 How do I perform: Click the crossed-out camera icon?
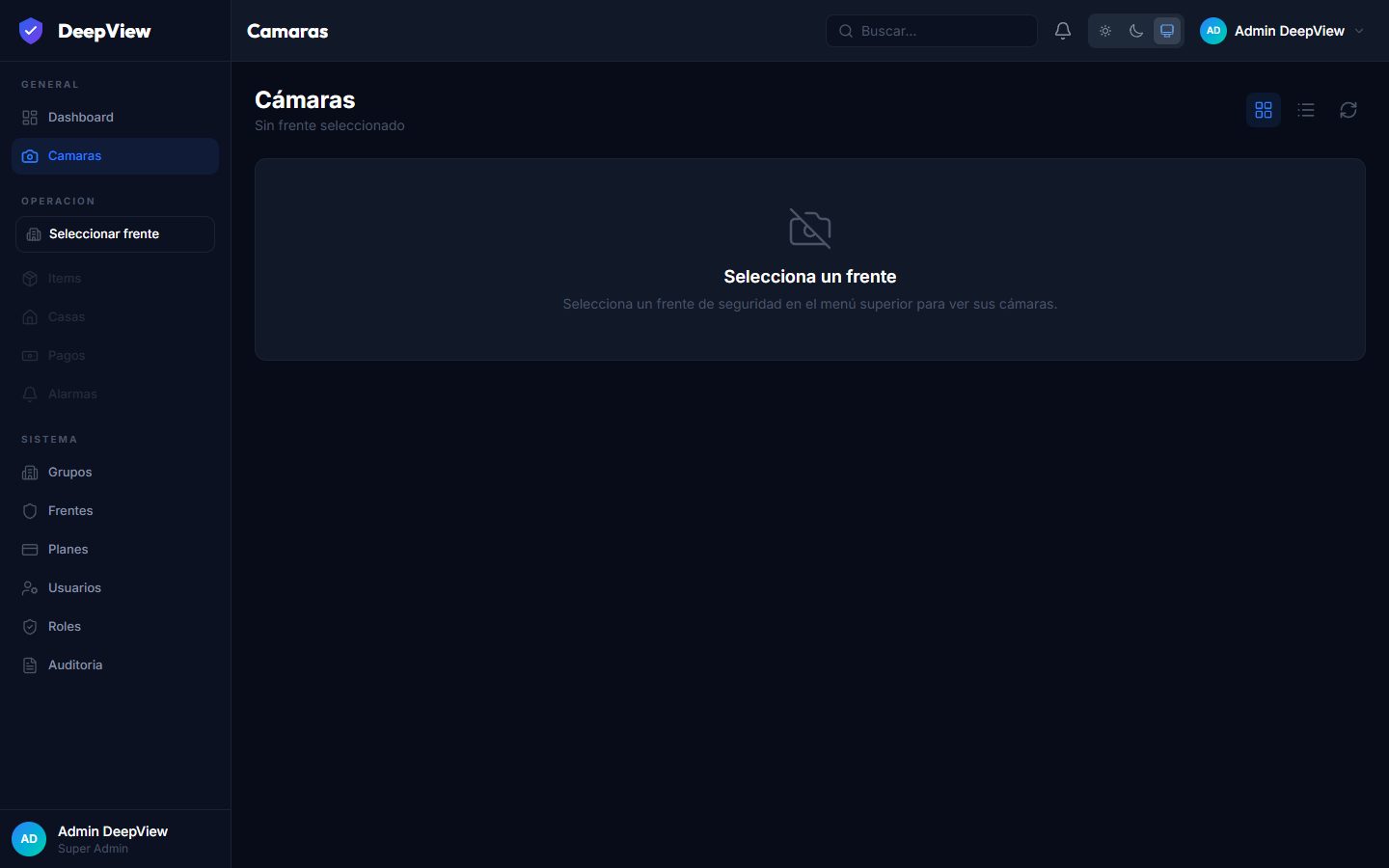pyautogui.click(x=810, y=229)
